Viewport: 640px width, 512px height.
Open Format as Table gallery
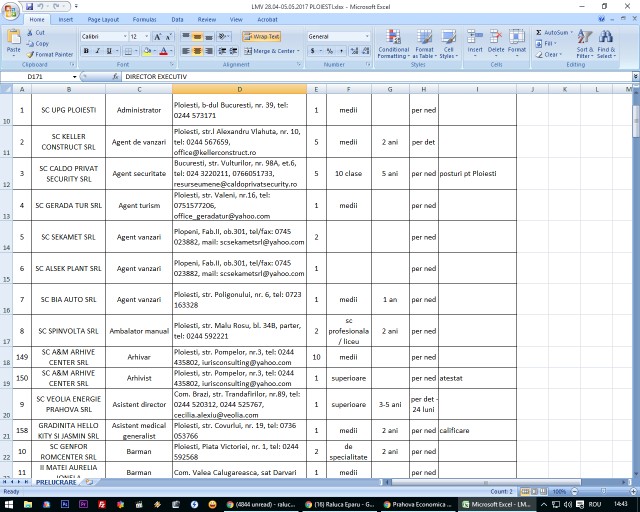click(x=424, y=44)
